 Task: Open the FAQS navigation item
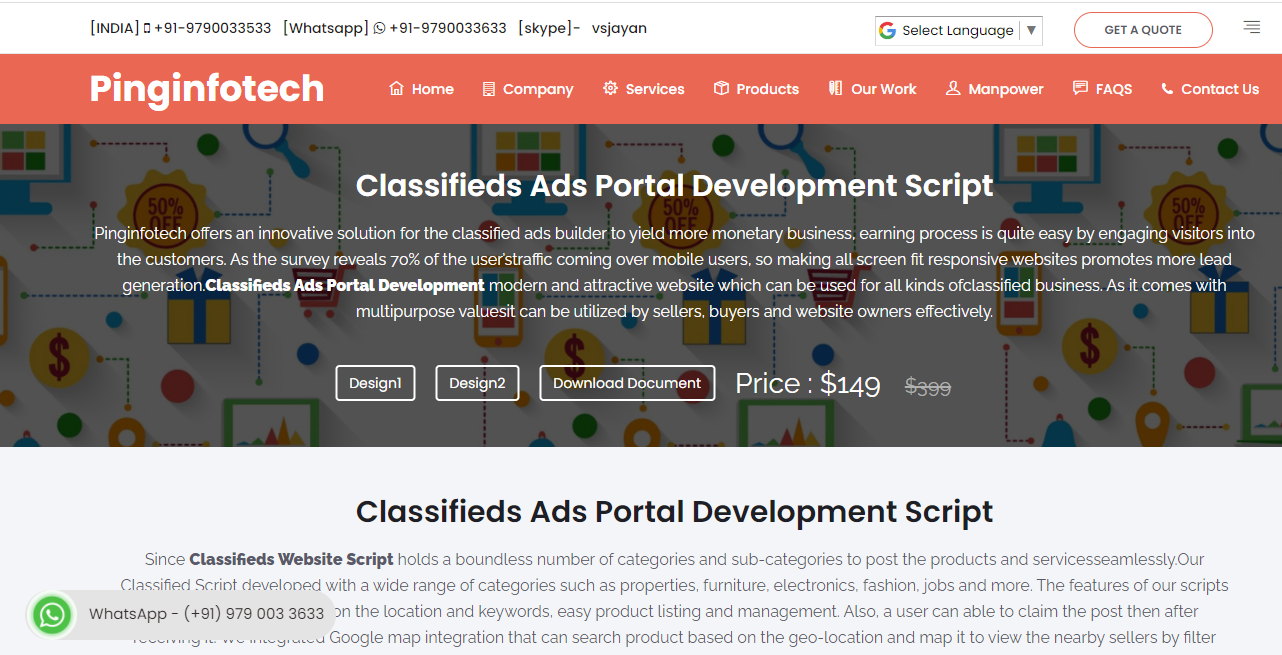point(1102,88)
